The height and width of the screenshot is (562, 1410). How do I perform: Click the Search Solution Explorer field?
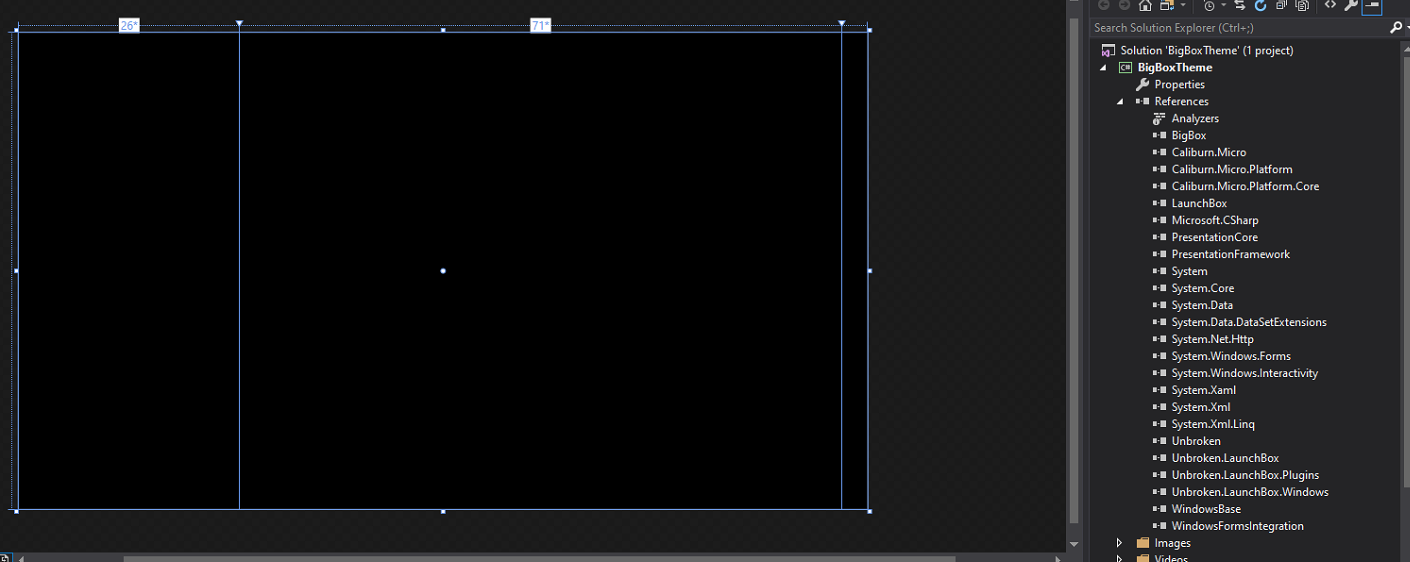point(1240,28)
